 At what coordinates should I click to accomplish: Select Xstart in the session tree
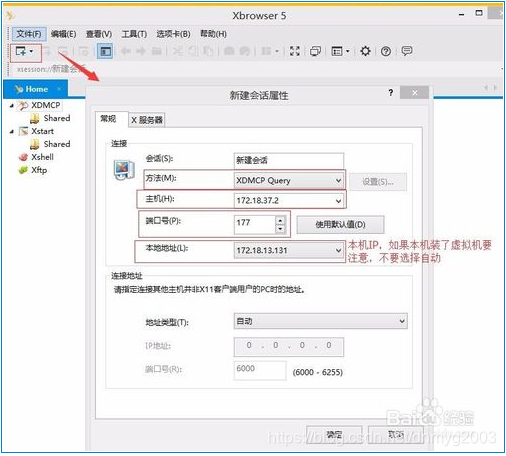pos(42,131)
